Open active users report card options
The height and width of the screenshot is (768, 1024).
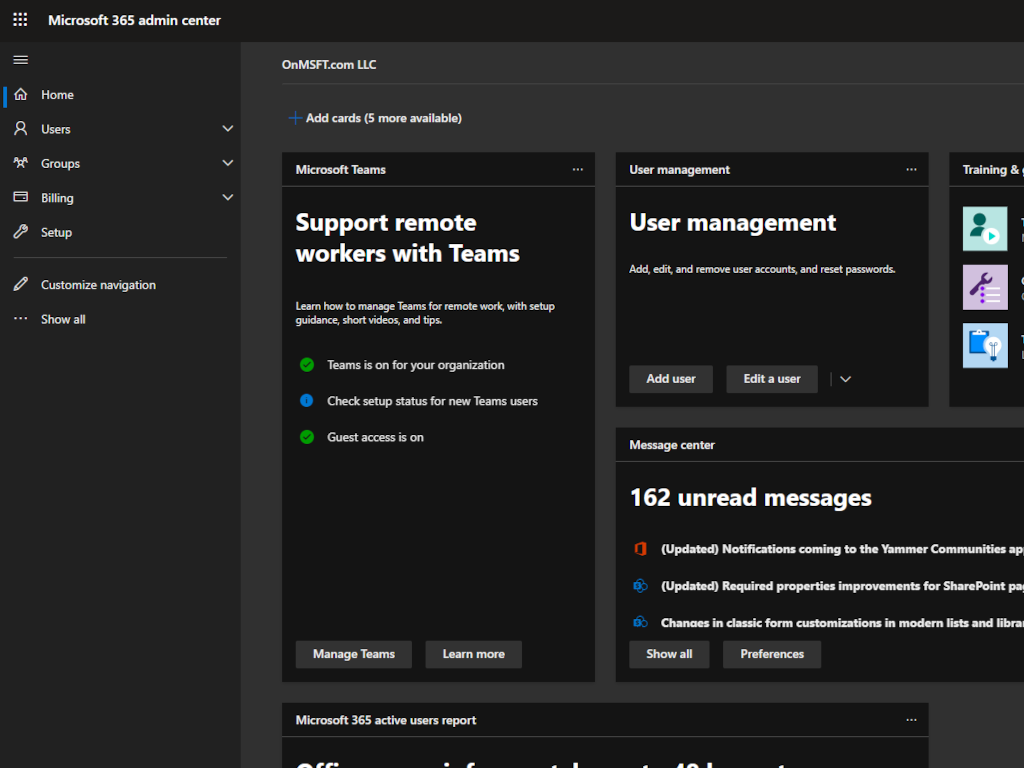pos(911,720)
